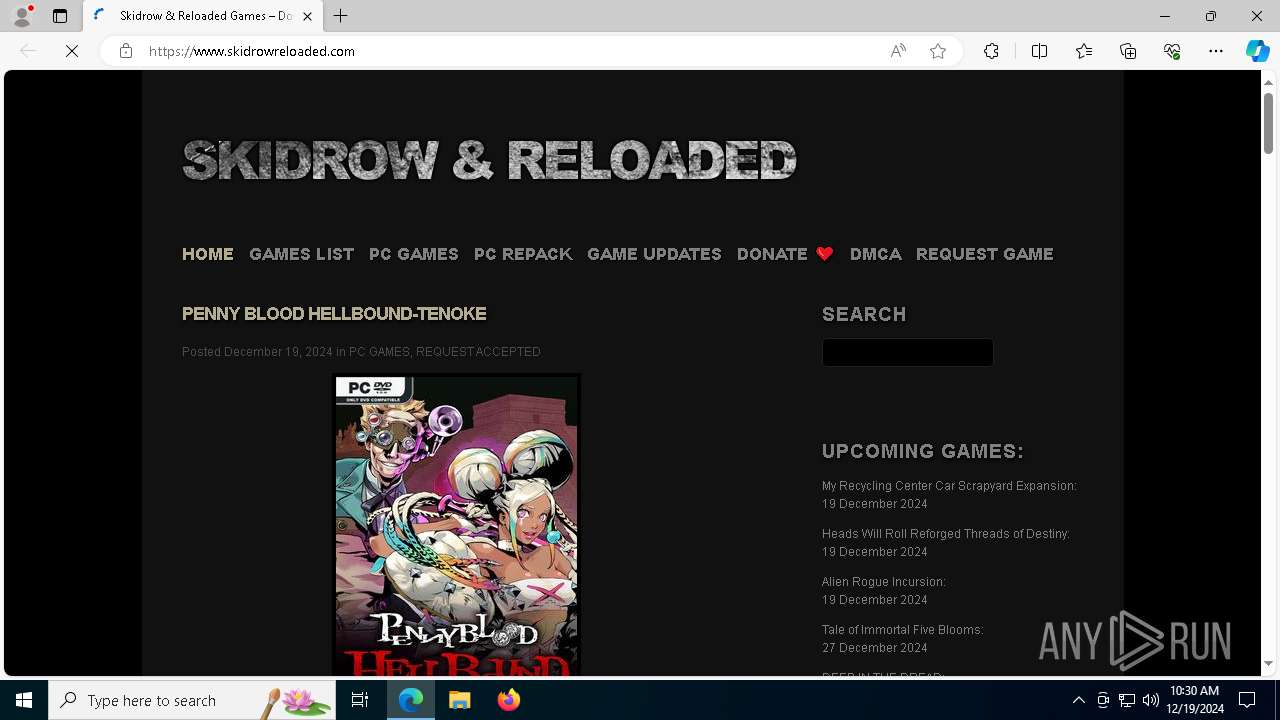Open the Extensions puzzle icon
The height and width of the screenshot is (720, 1280).
click(x=991, y=51)
